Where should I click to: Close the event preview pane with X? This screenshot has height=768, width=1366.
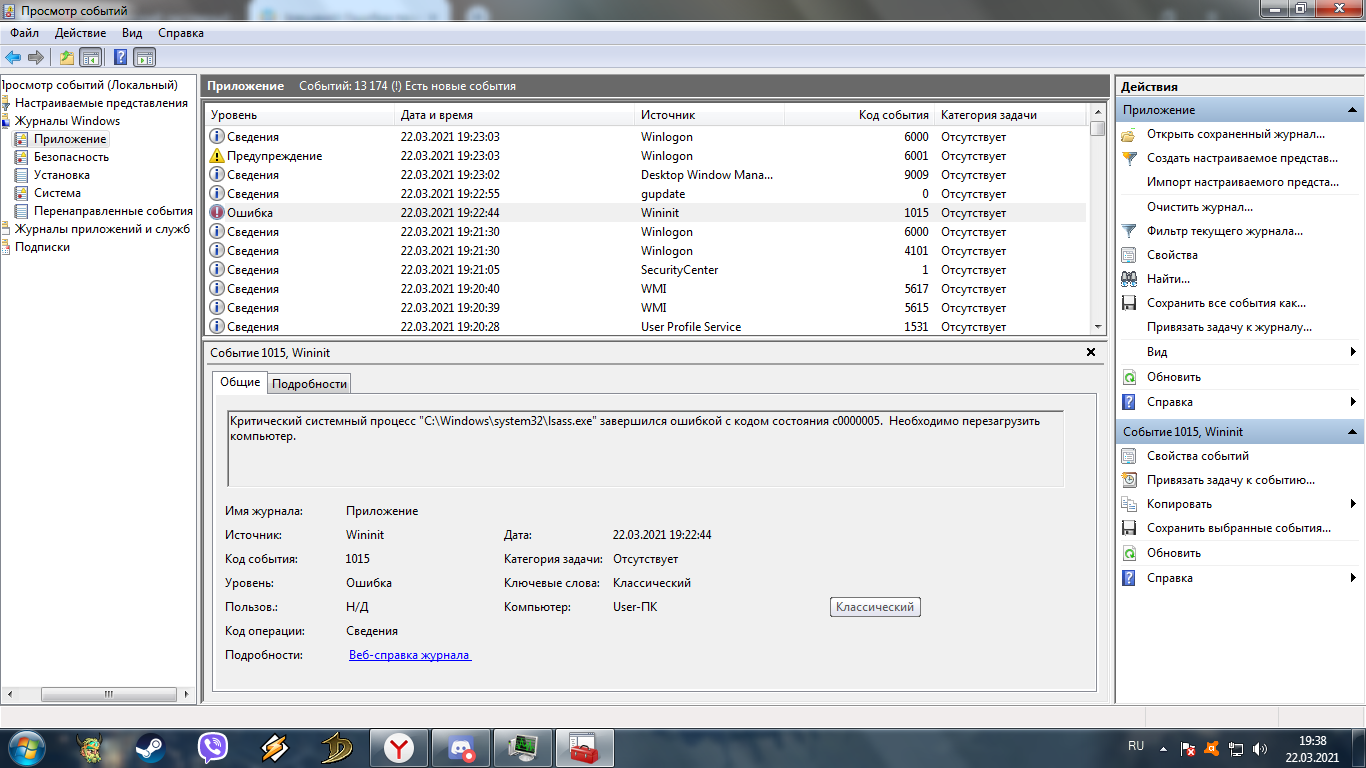click(1091, 352)
